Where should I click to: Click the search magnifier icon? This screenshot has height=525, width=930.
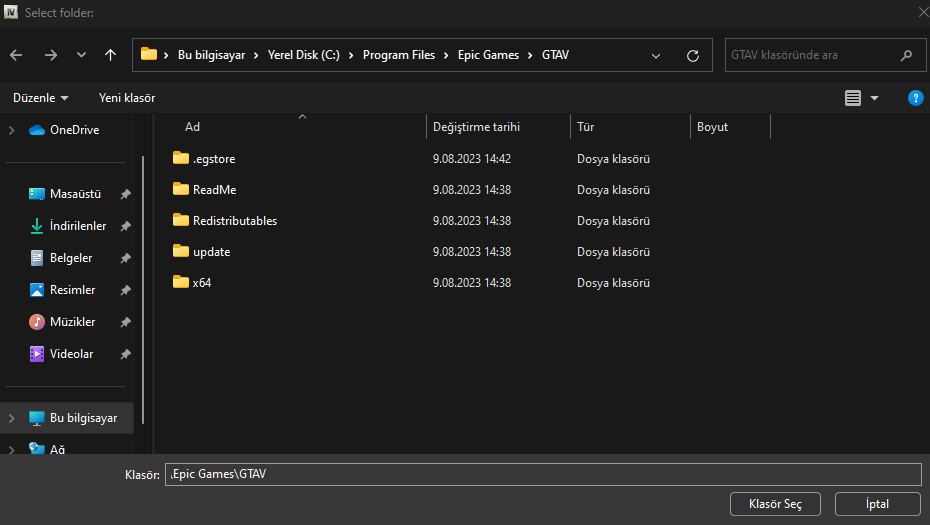point(906,55)
